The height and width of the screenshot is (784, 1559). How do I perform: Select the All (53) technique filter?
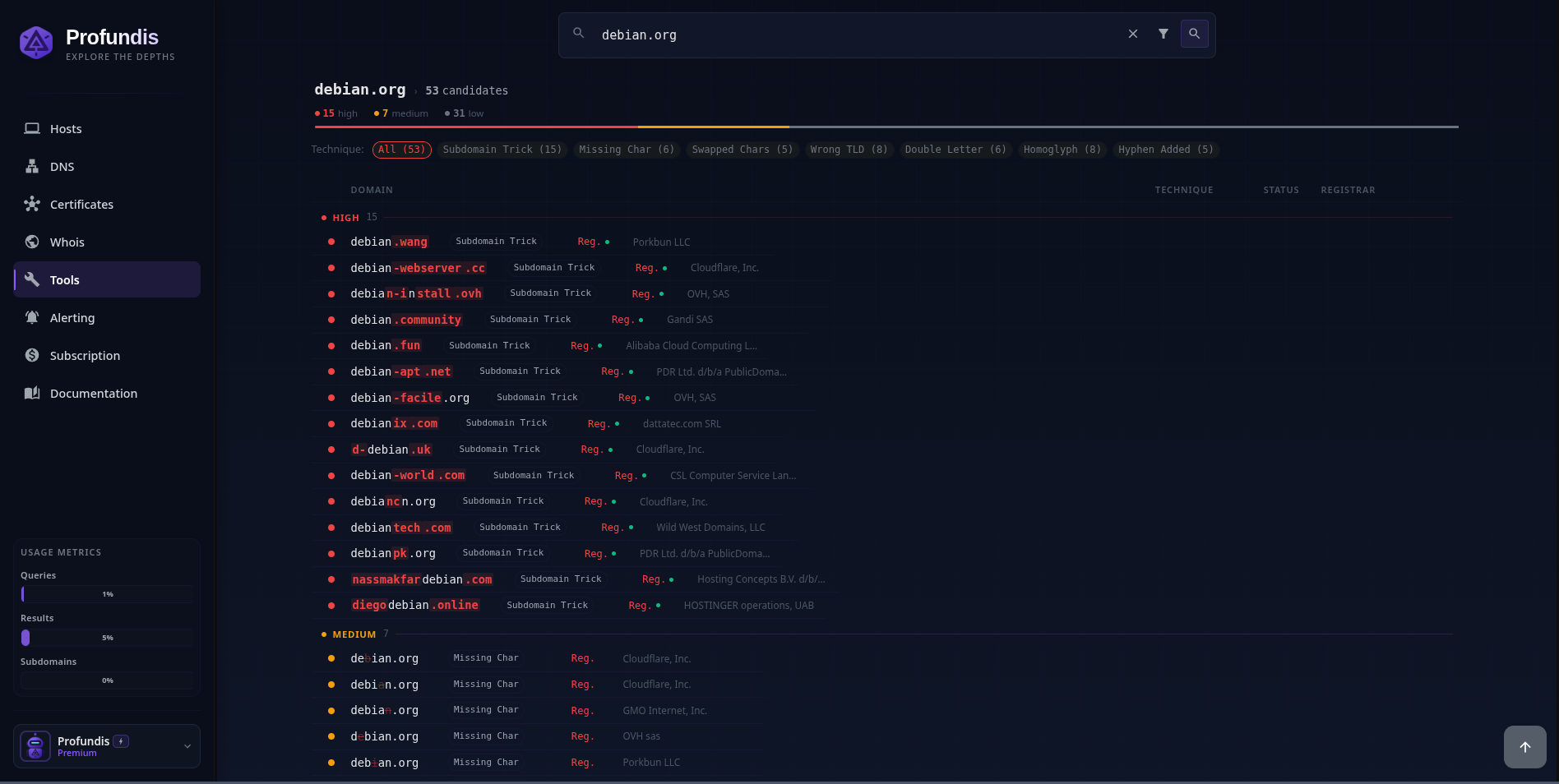(402, 150)
